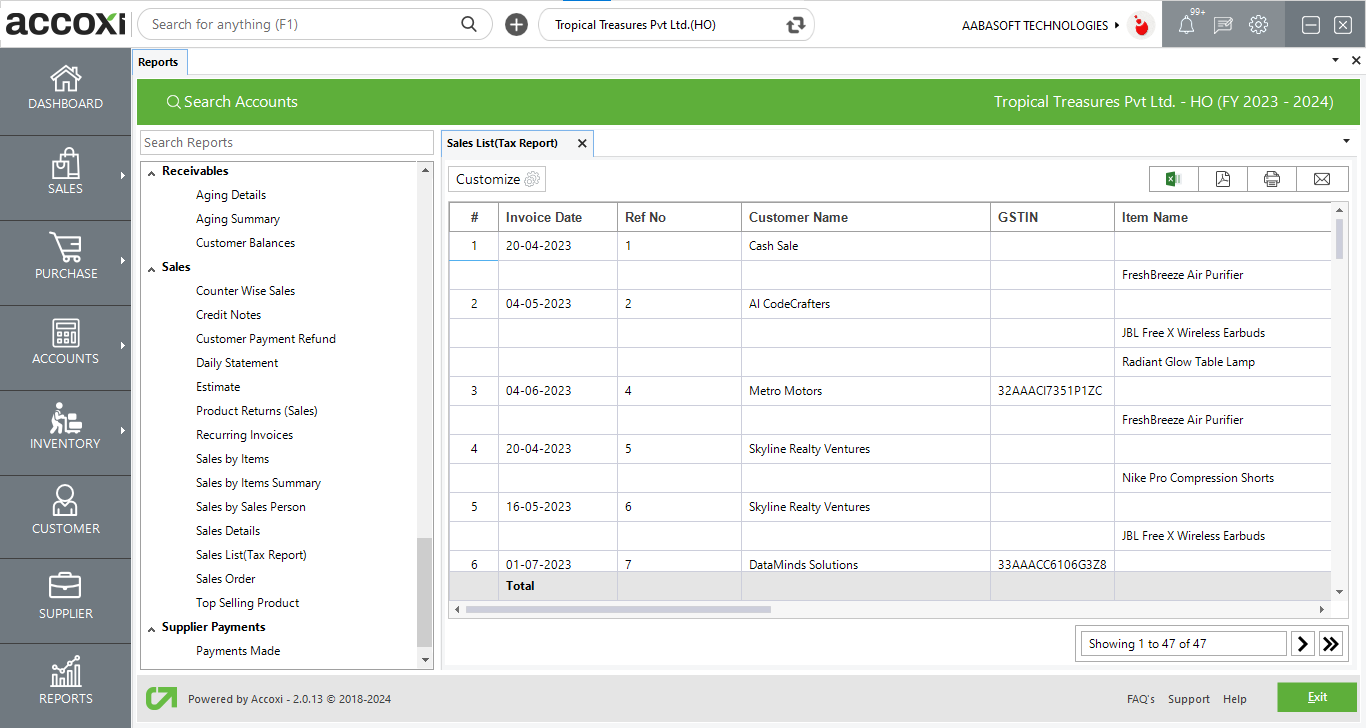This screenshot has width=1366, height=728.
Task: Close the Sales List(Tax Report) tab
Action: (582, 143)
